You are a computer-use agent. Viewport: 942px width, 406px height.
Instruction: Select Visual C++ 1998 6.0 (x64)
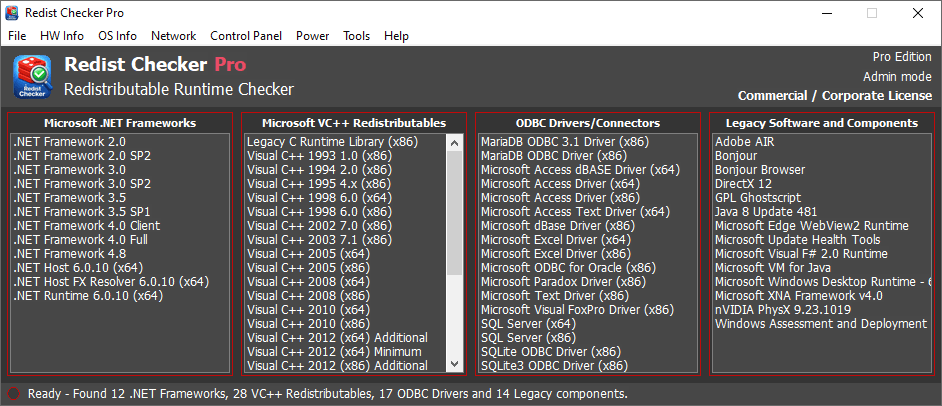[x=320, y=198]
